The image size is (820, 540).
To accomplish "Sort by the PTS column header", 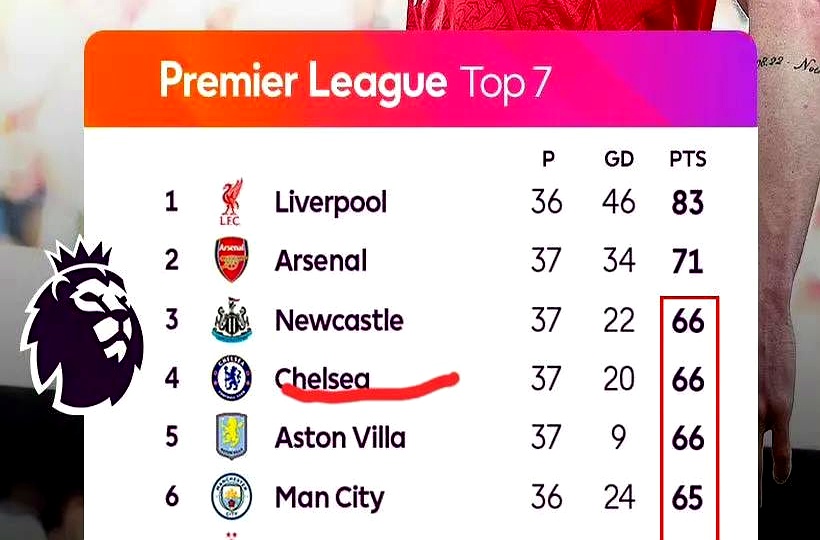I will point(687,159).
